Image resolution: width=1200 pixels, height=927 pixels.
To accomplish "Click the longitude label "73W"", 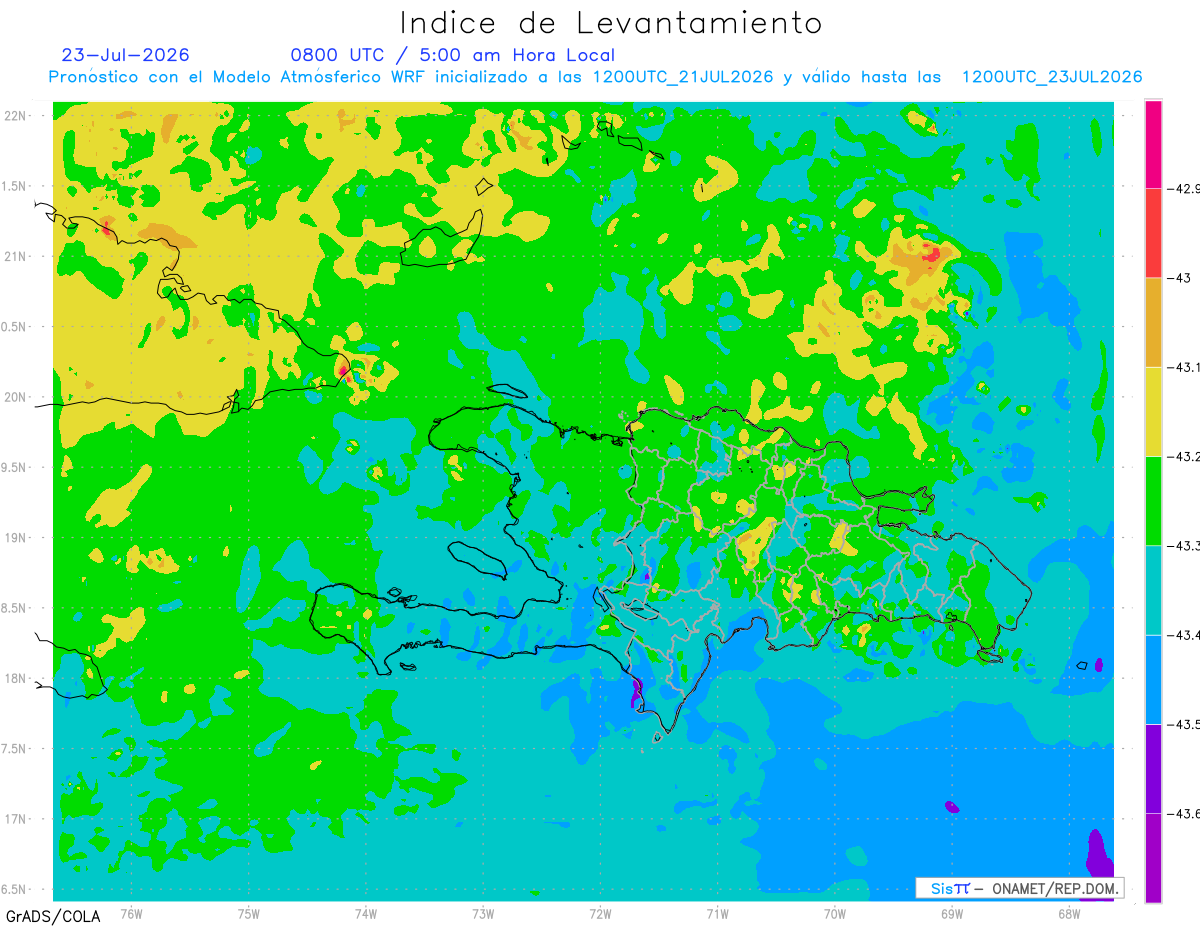I will coord(483,914).
